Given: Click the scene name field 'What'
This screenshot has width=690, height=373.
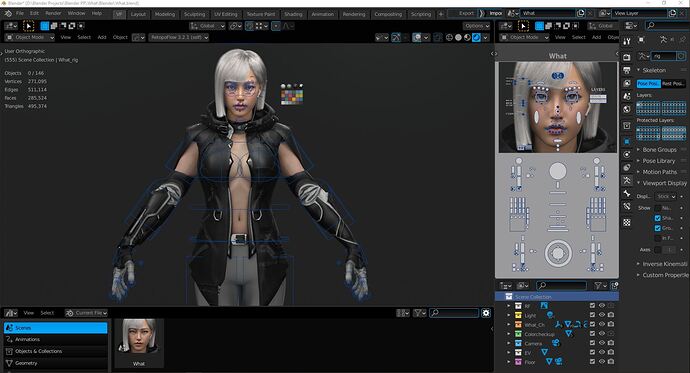Looking at the screenshot, I should point(548,13).
